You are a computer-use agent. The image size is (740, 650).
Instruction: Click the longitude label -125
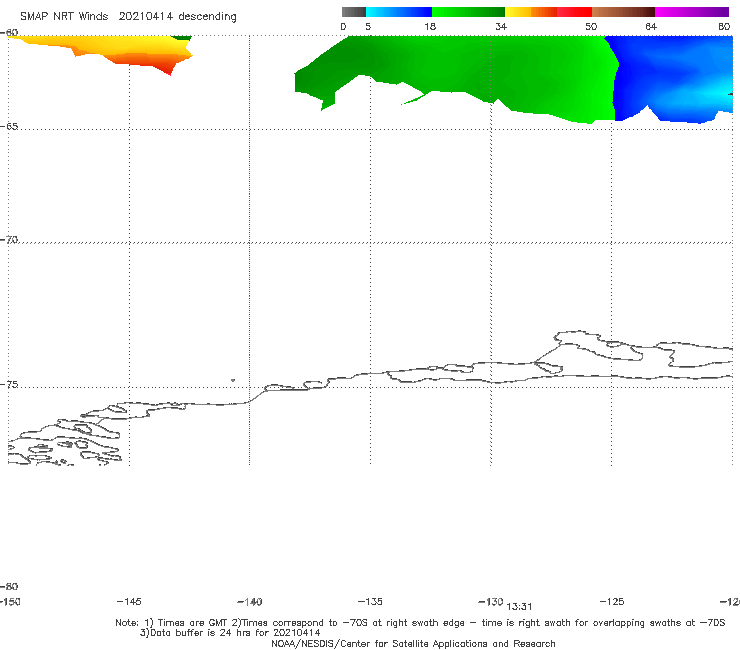pyautogui.click(x=612, y=601)
